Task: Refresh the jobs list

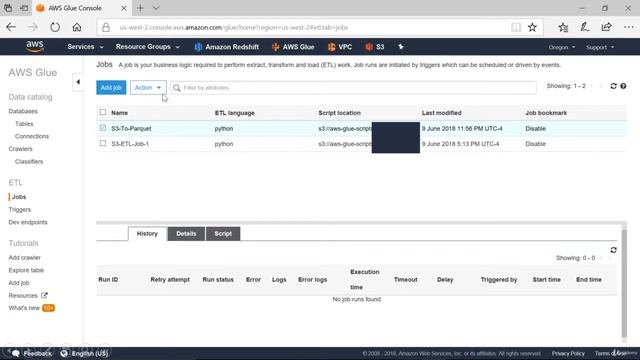Action: [x=613, y=86]
